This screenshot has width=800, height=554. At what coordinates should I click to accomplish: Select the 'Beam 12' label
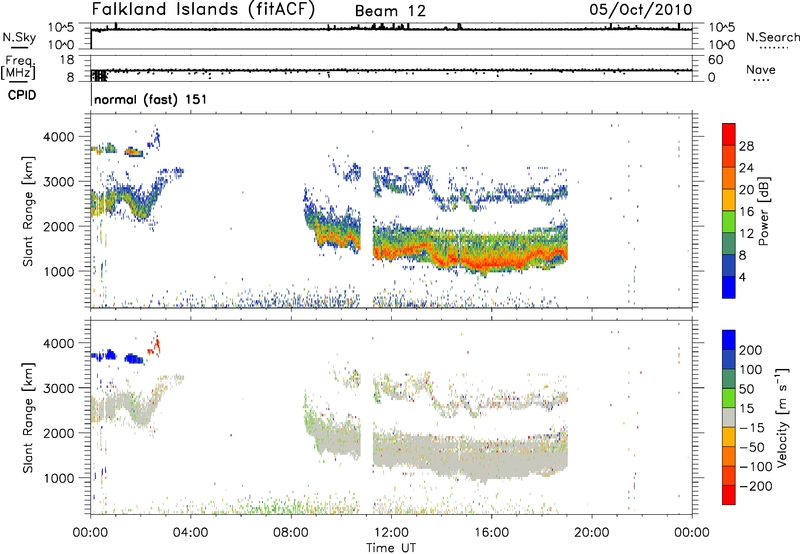click(x=390, y=11)
